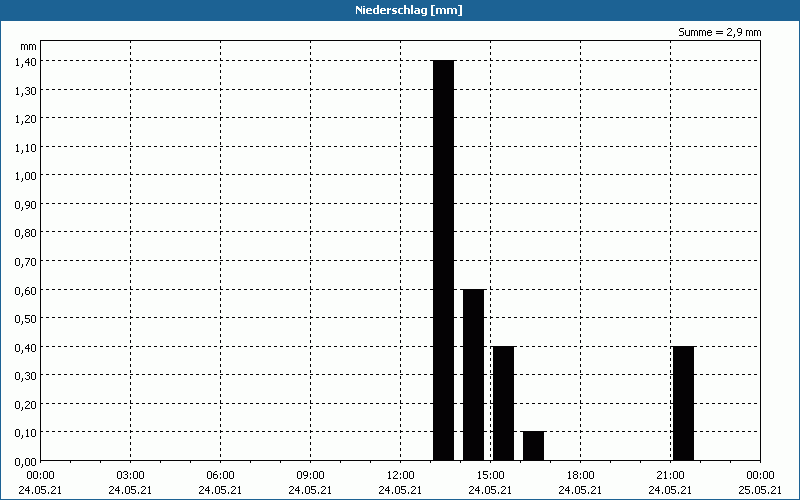Image resolution: width=800 pixels, height=500 pixels.
Task: Click the 0,10 y-axis label
Action: pyautogui.click(x=26, y=433)
